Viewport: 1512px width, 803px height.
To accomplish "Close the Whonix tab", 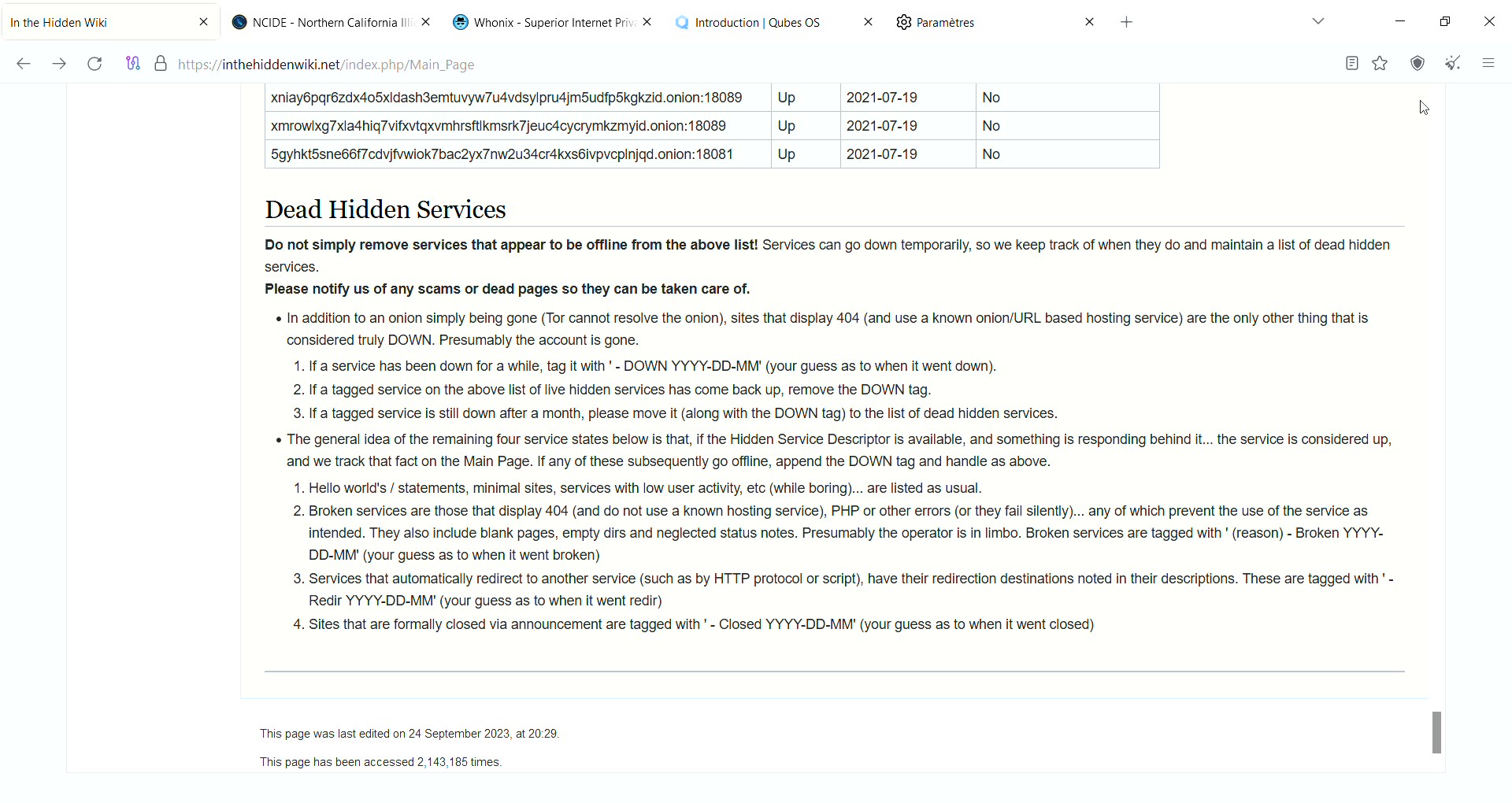I will coord(647,22).
